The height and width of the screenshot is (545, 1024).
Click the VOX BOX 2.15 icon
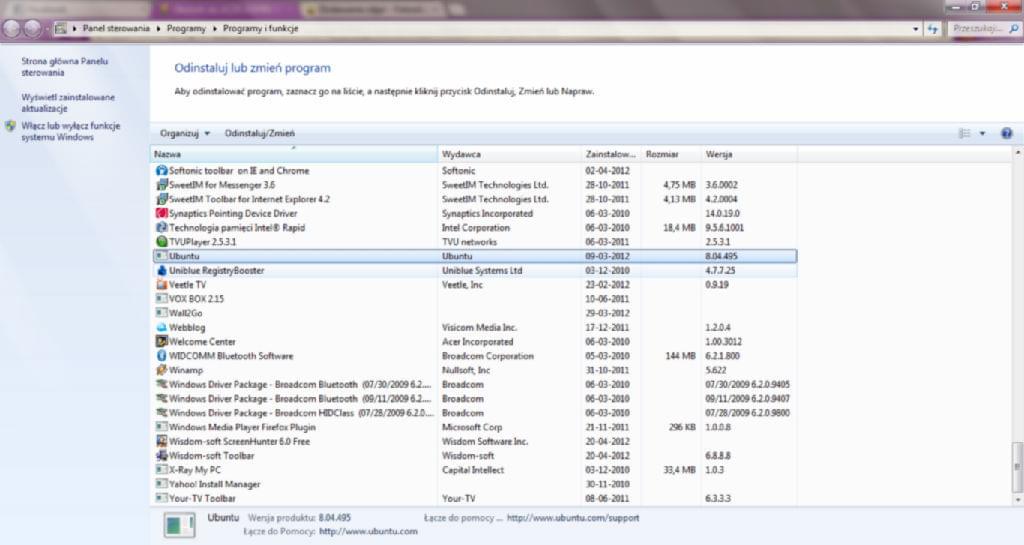pos(161,299)
